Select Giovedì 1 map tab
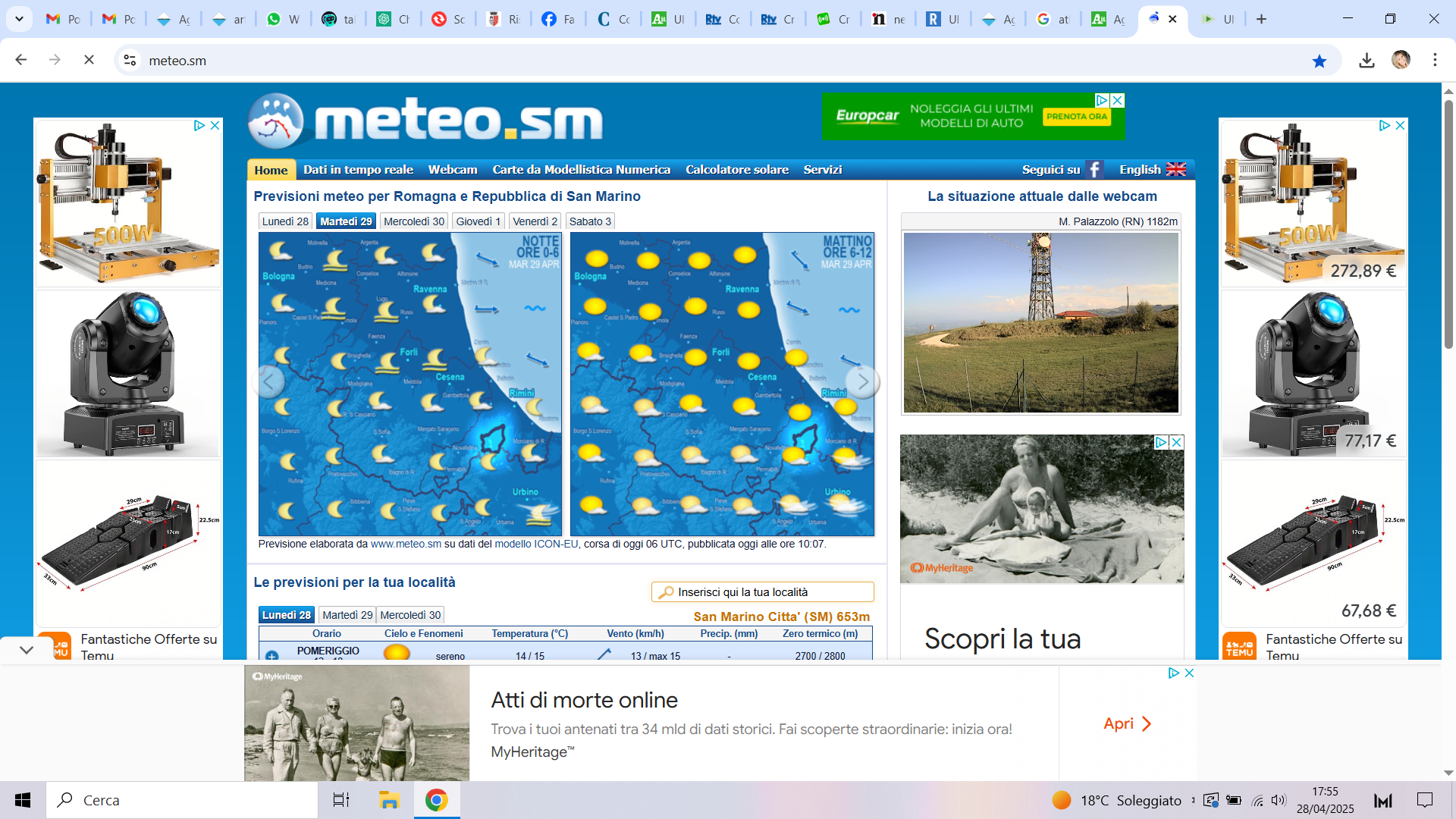The height and width of the screenshot is (819, 1456). 479,221
